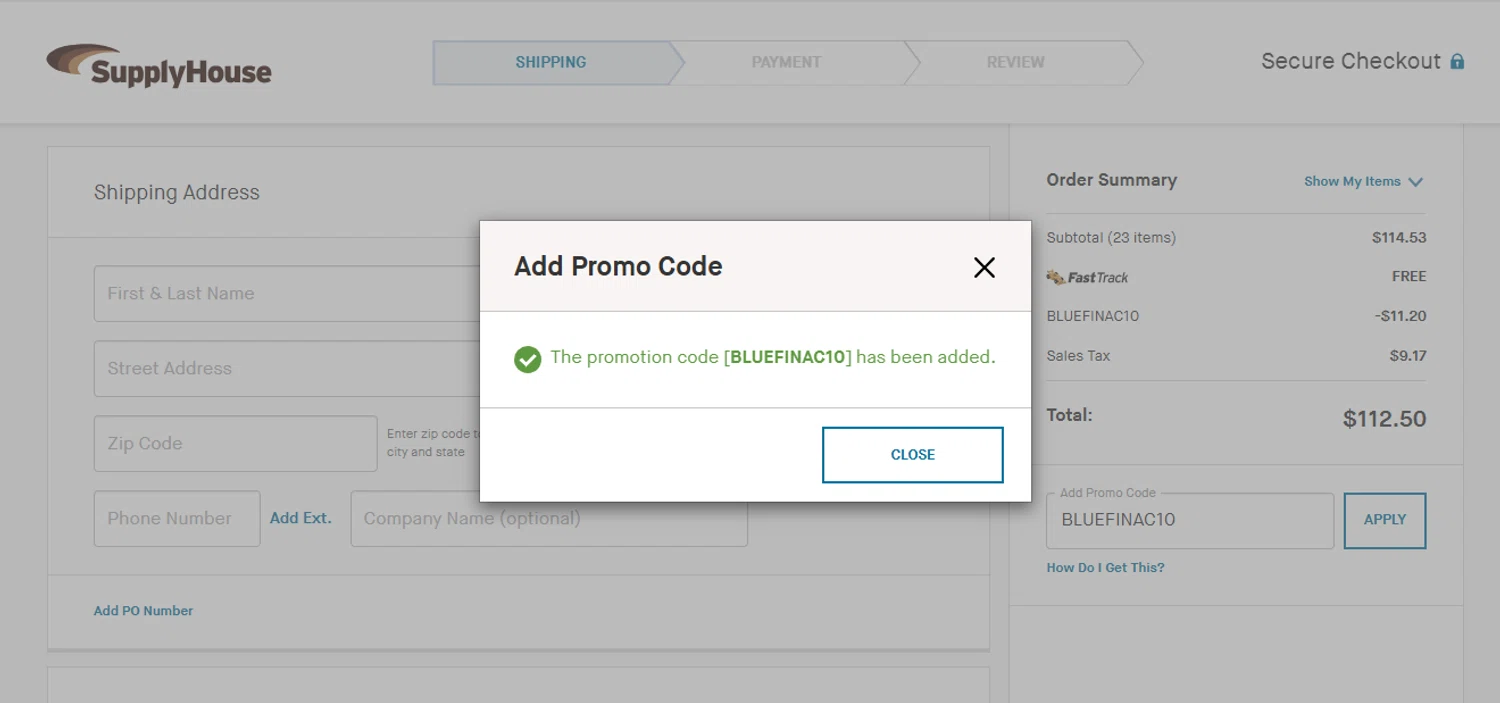Click the Secure Checkout lock icon
1500x703 pixels.
pos(1457,62)
